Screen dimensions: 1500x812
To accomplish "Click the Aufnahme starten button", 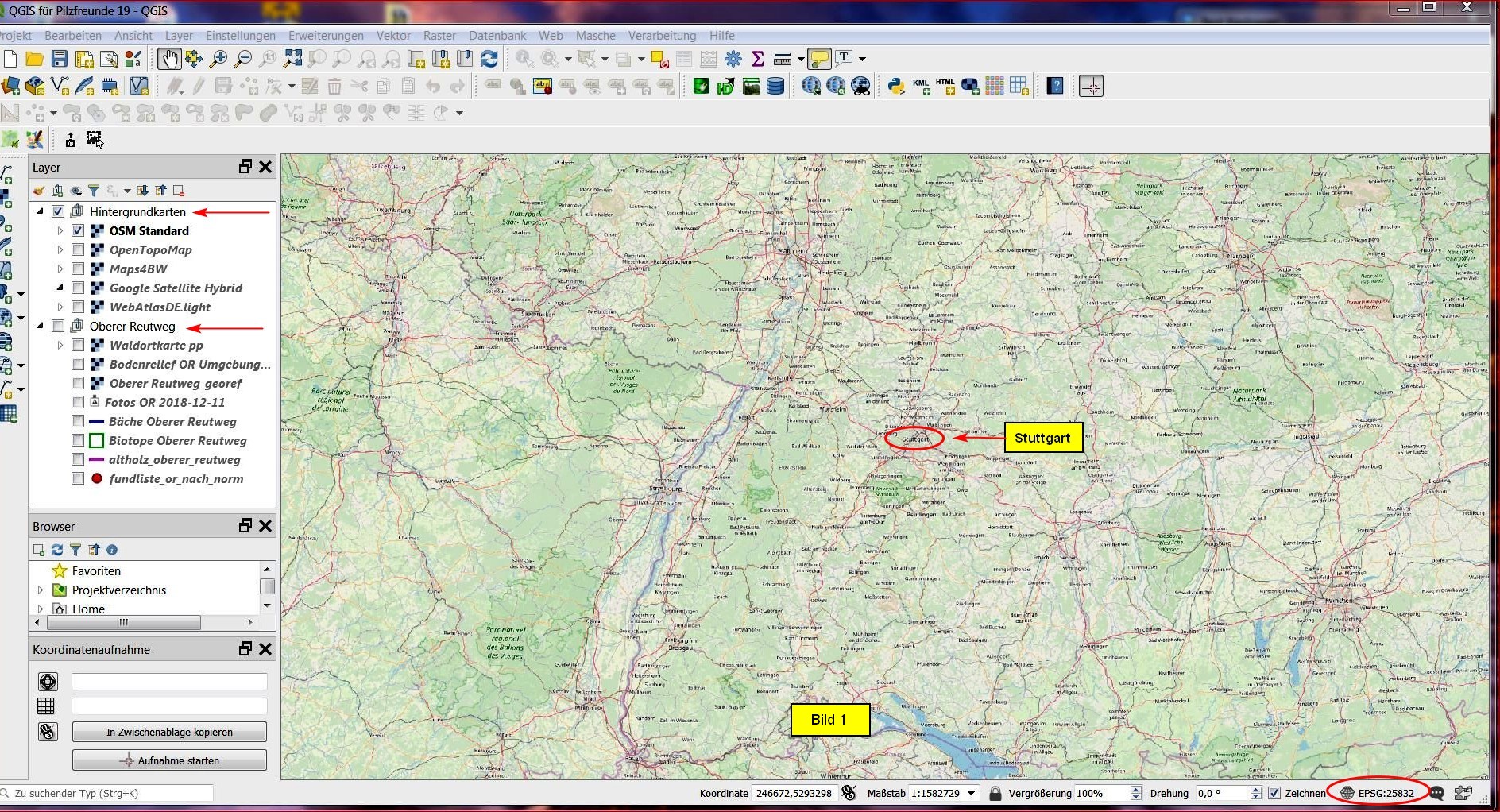I will [x=169, y=760].
